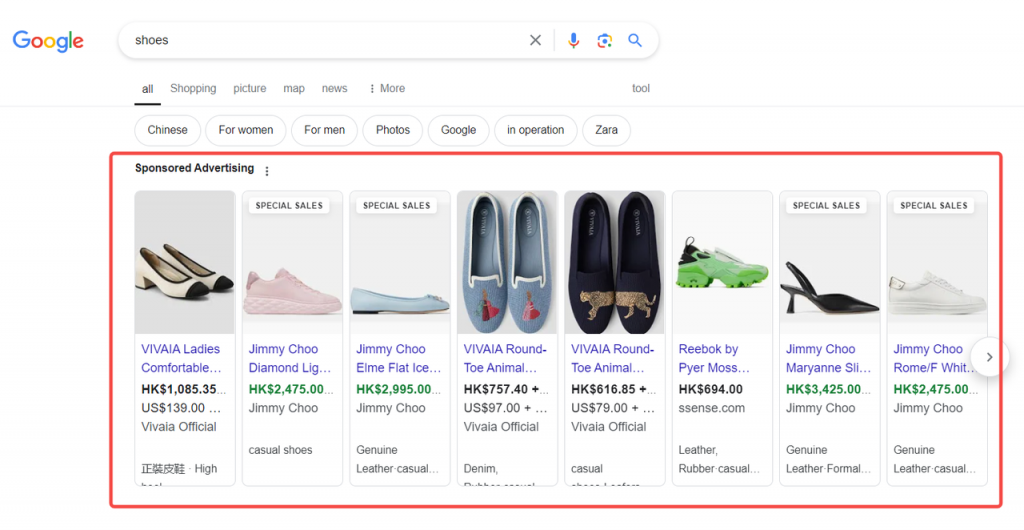Click the VIVAIA Ladies Comfortable link
The image size is (1024, 530).
(x=182, y=358)
